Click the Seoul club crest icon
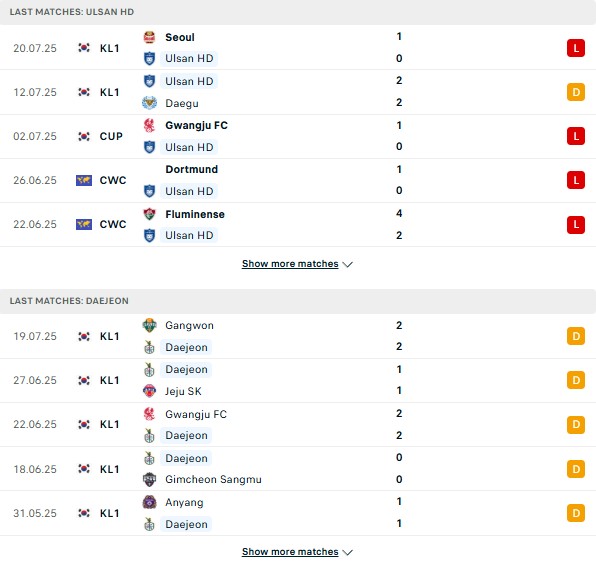The height and width of the screenshot is (570, 596). (149, 37)
